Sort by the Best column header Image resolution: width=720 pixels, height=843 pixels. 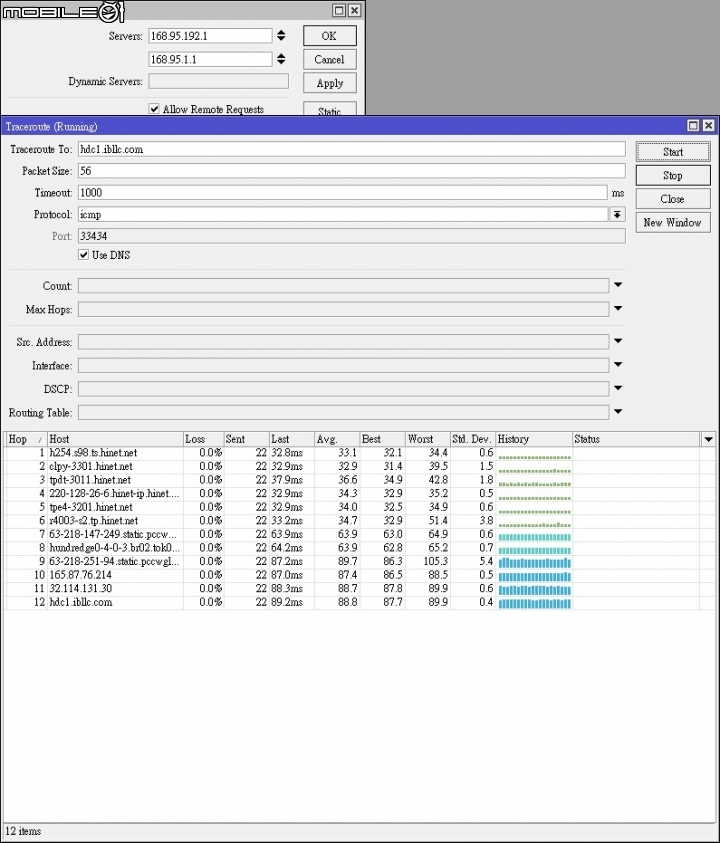382,439
